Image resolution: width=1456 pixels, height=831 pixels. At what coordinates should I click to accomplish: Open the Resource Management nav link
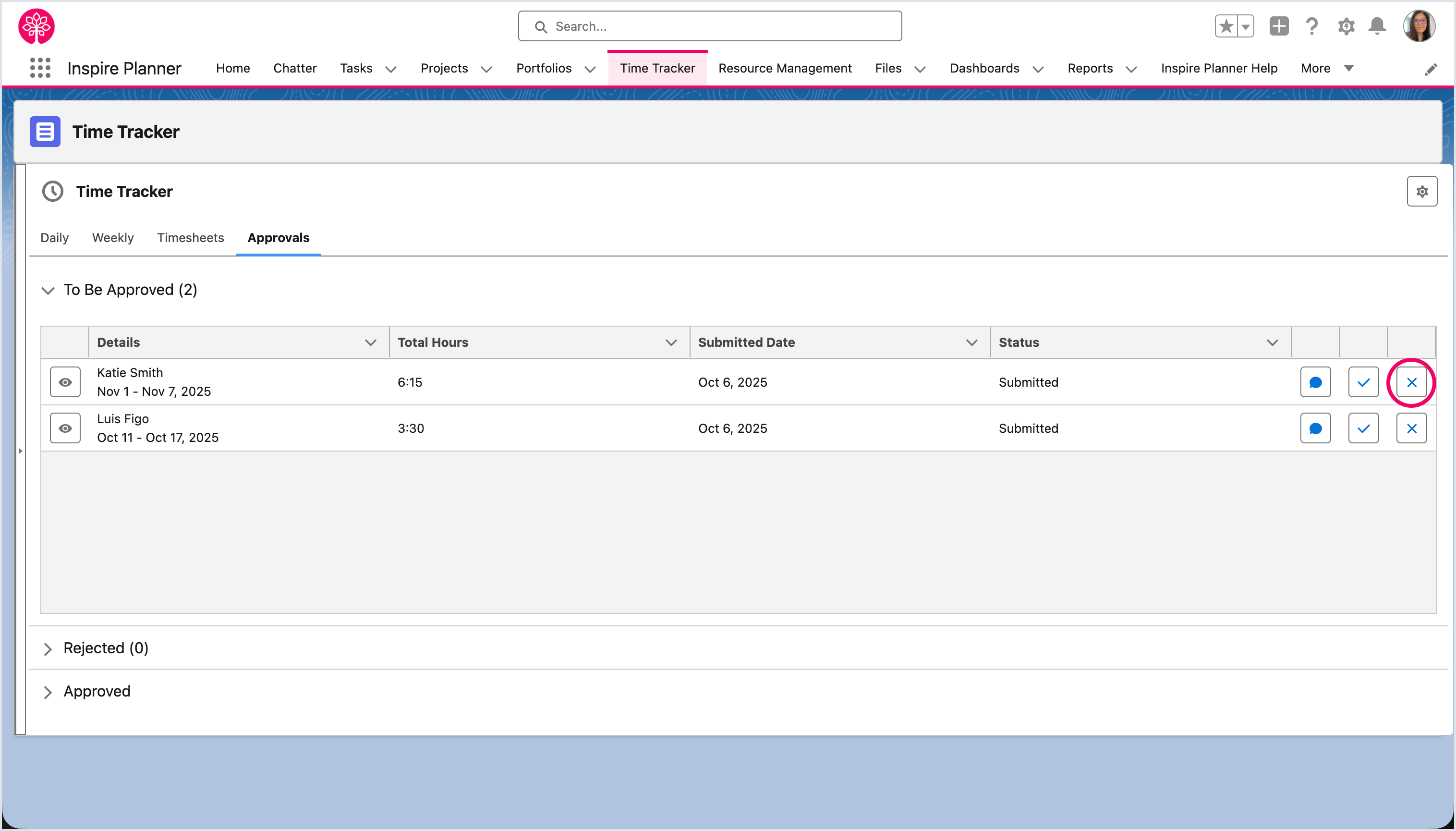[785, 68]
